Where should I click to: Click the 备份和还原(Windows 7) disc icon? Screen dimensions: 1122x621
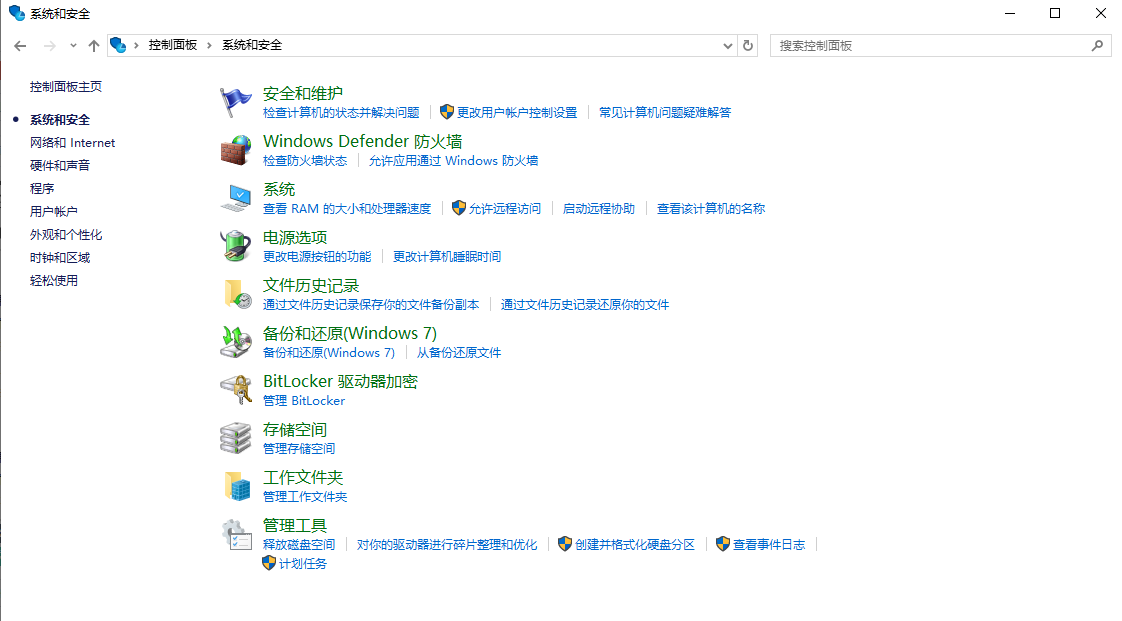(x=235, y=342)
